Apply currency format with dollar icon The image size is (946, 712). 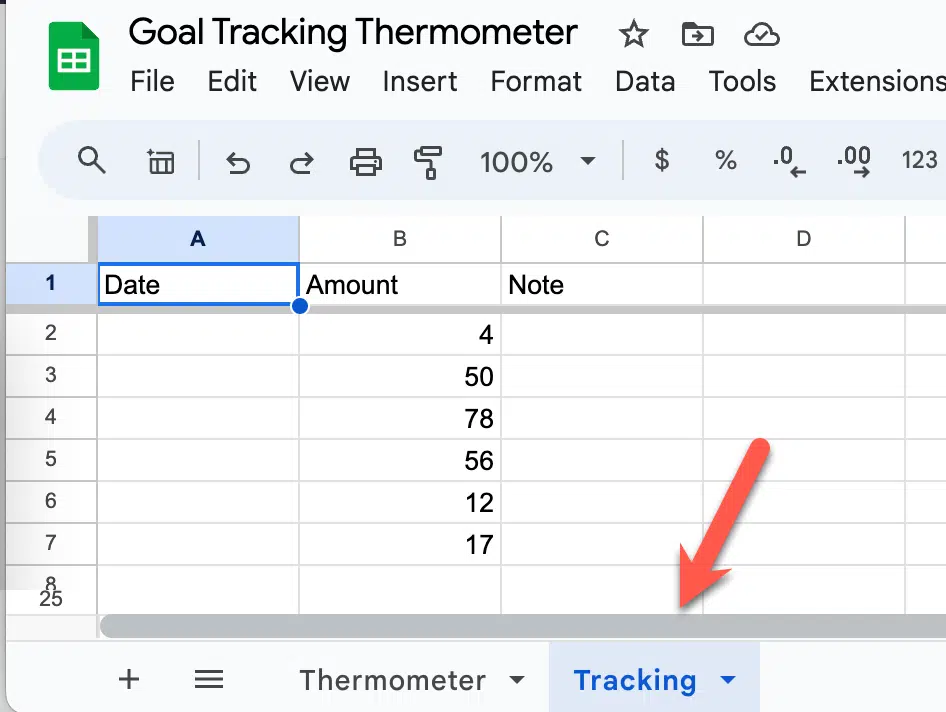pyautogui.click(x=662, y=161)
